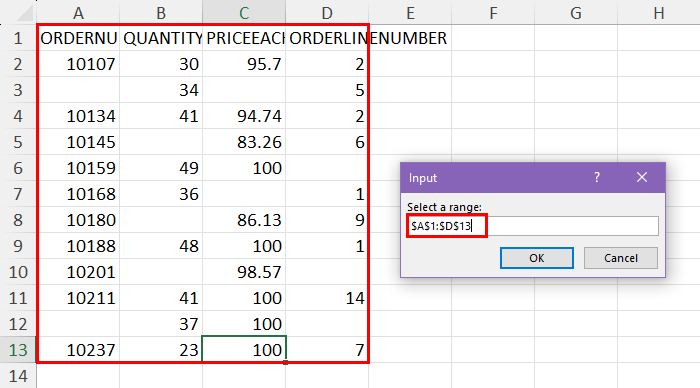Select cell containing 36
The height and width of the screenshot is (388, 700).
pyautogui.click(x=161, y=194)
